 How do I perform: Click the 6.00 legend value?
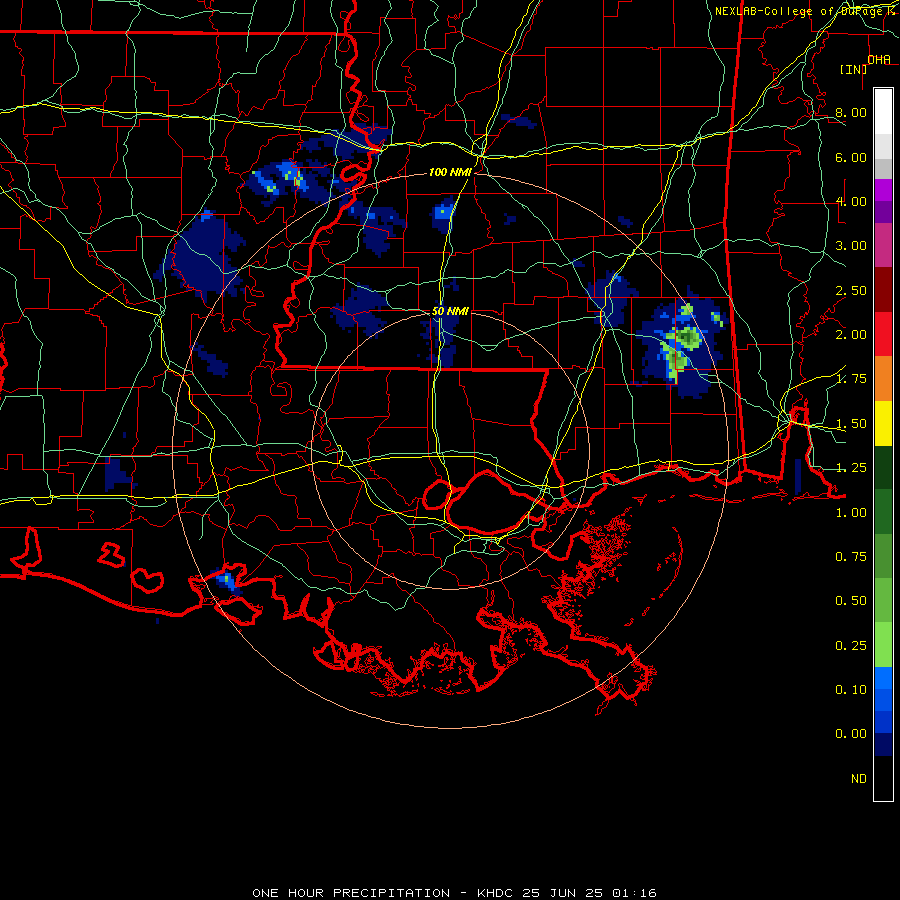pyautogui.click(x=851, y=157)
